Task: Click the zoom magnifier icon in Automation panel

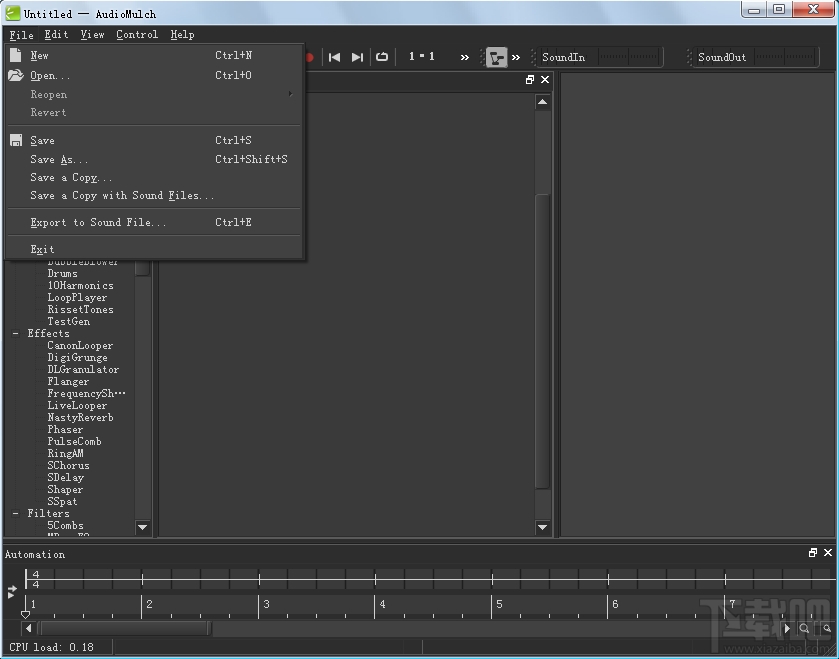Action: [803, 628]
